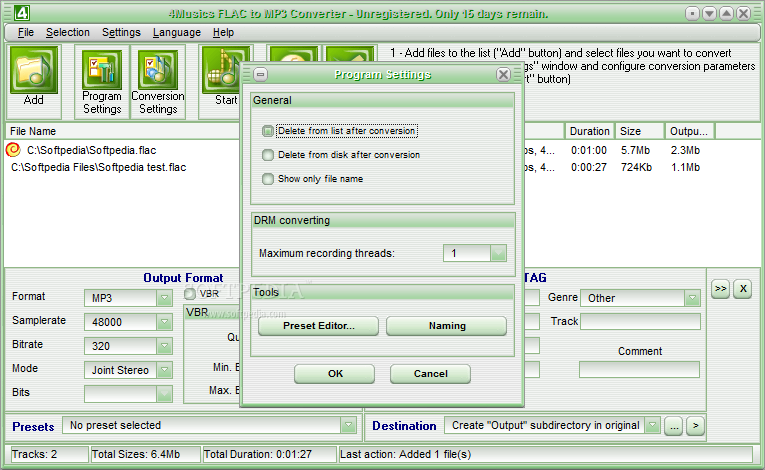Click the Comment input field

pyautogui.click(x=639, y=369)
